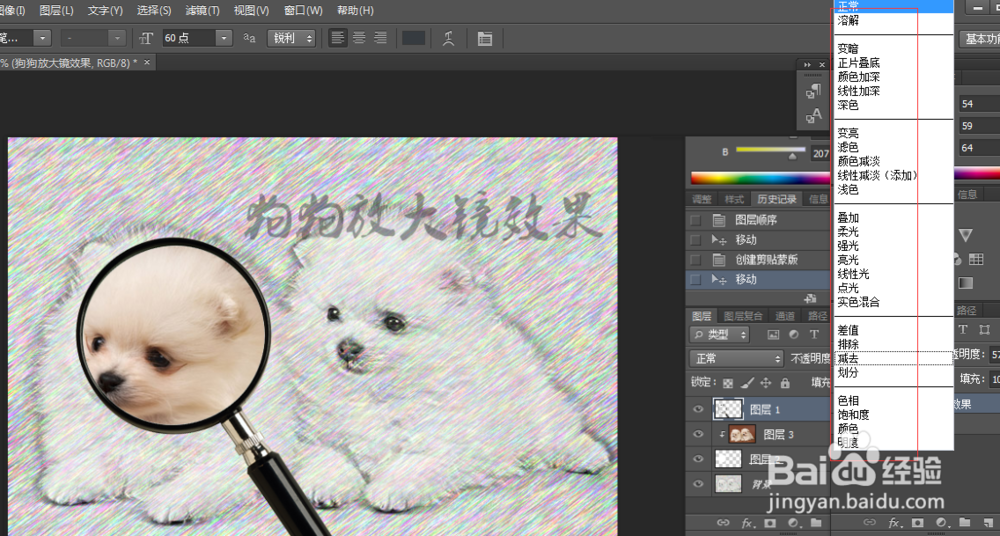This screenshot has height=536, width=1000.
Task: Hide the 背景 layer via eye icon
Action: (x=698, y=483)
